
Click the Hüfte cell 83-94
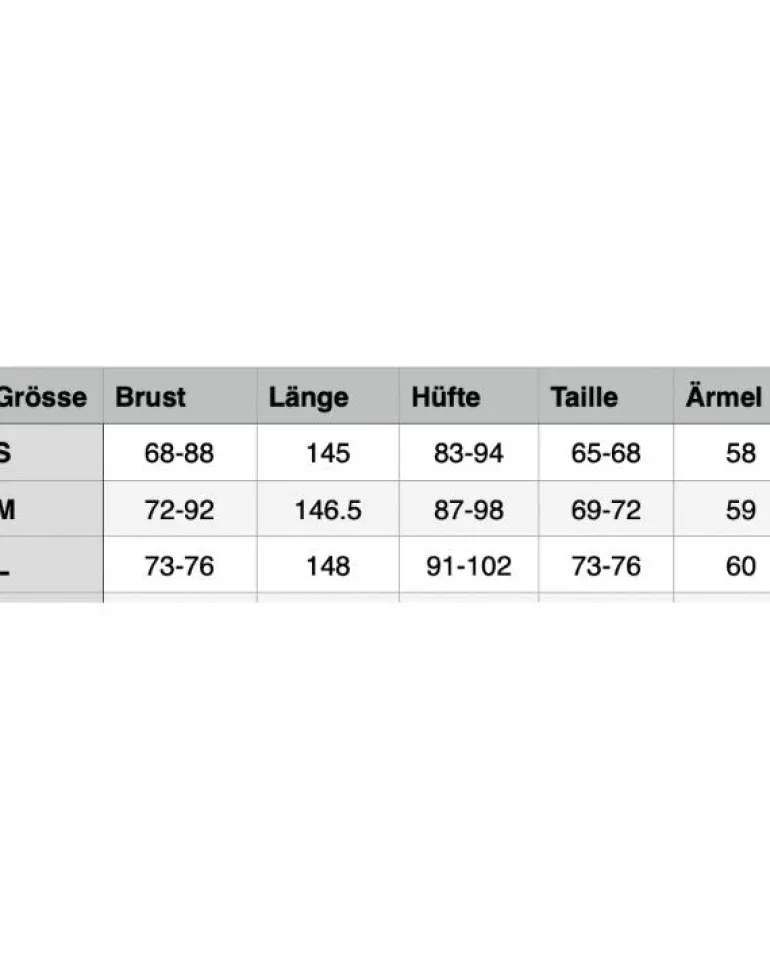(469, 454)
